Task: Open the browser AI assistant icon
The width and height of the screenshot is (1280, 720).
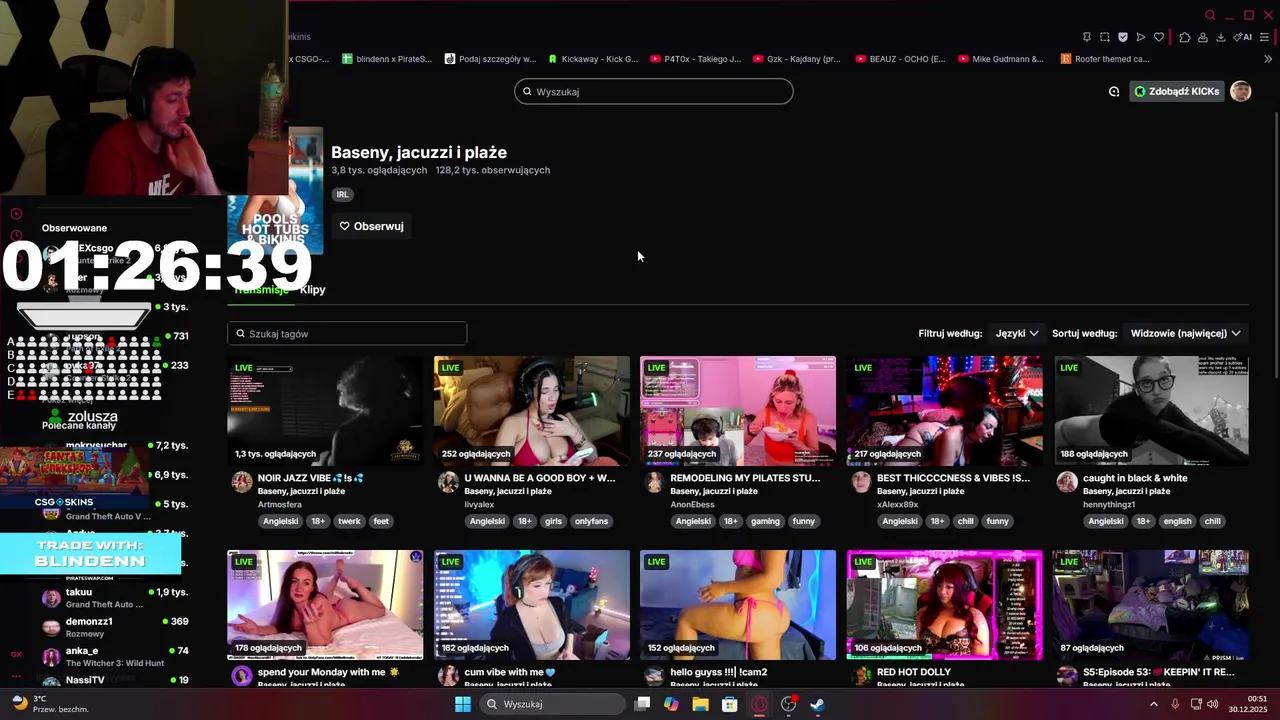Action: click(1243, 37)
